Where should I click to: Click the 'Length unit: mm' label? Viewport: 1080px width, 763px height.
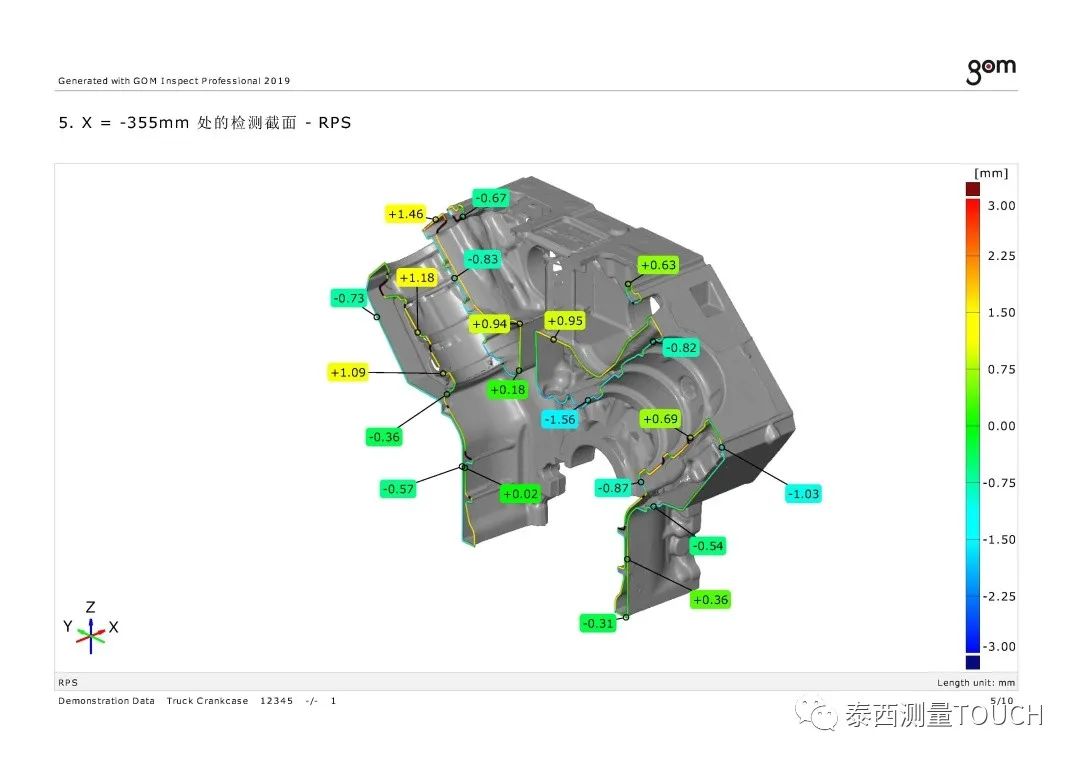coord(975,683)
